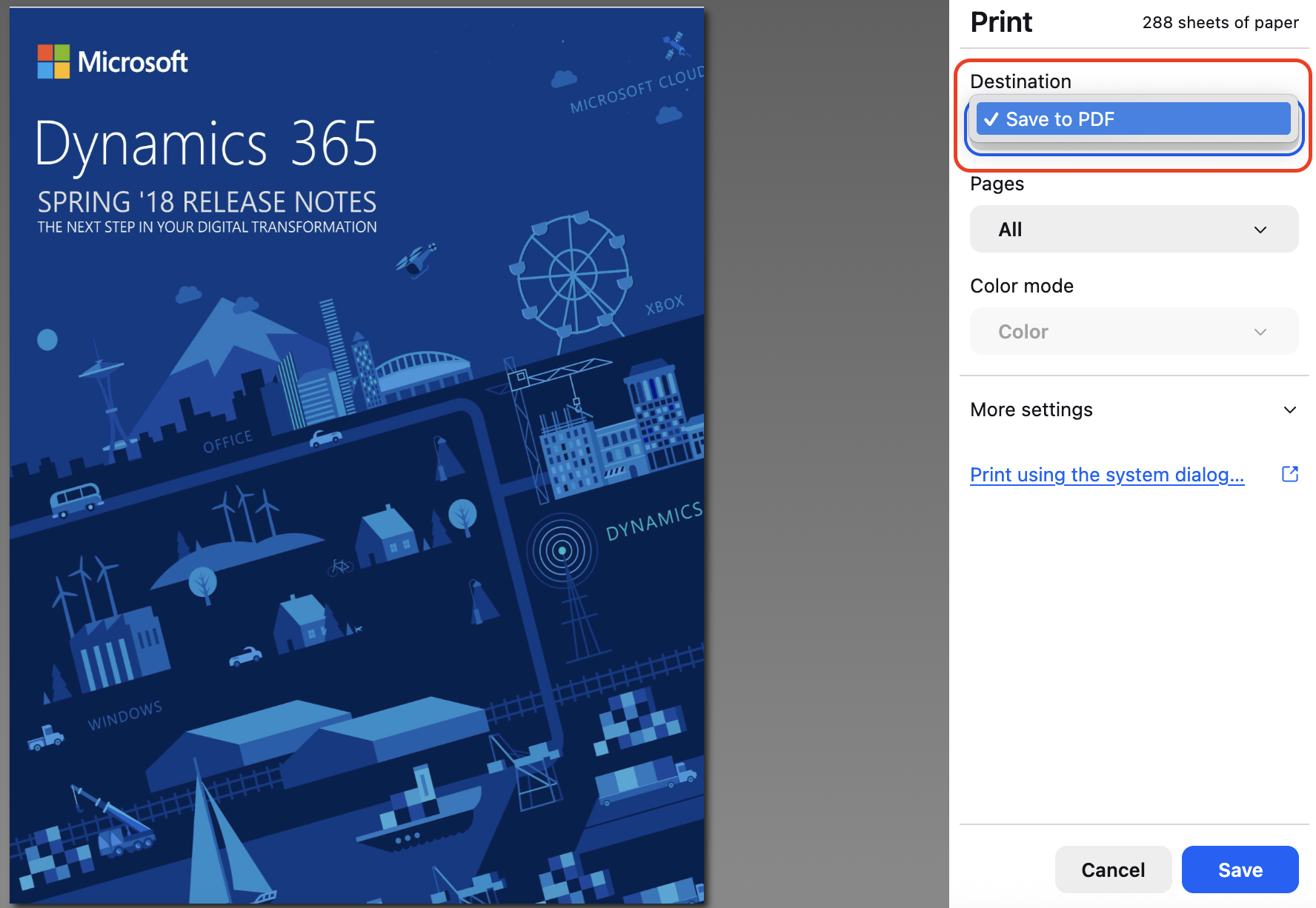Screen dimensions: 1316x908
Task: Click the chevron in the Color dropdown
Action: click(x=1260, y=332)
